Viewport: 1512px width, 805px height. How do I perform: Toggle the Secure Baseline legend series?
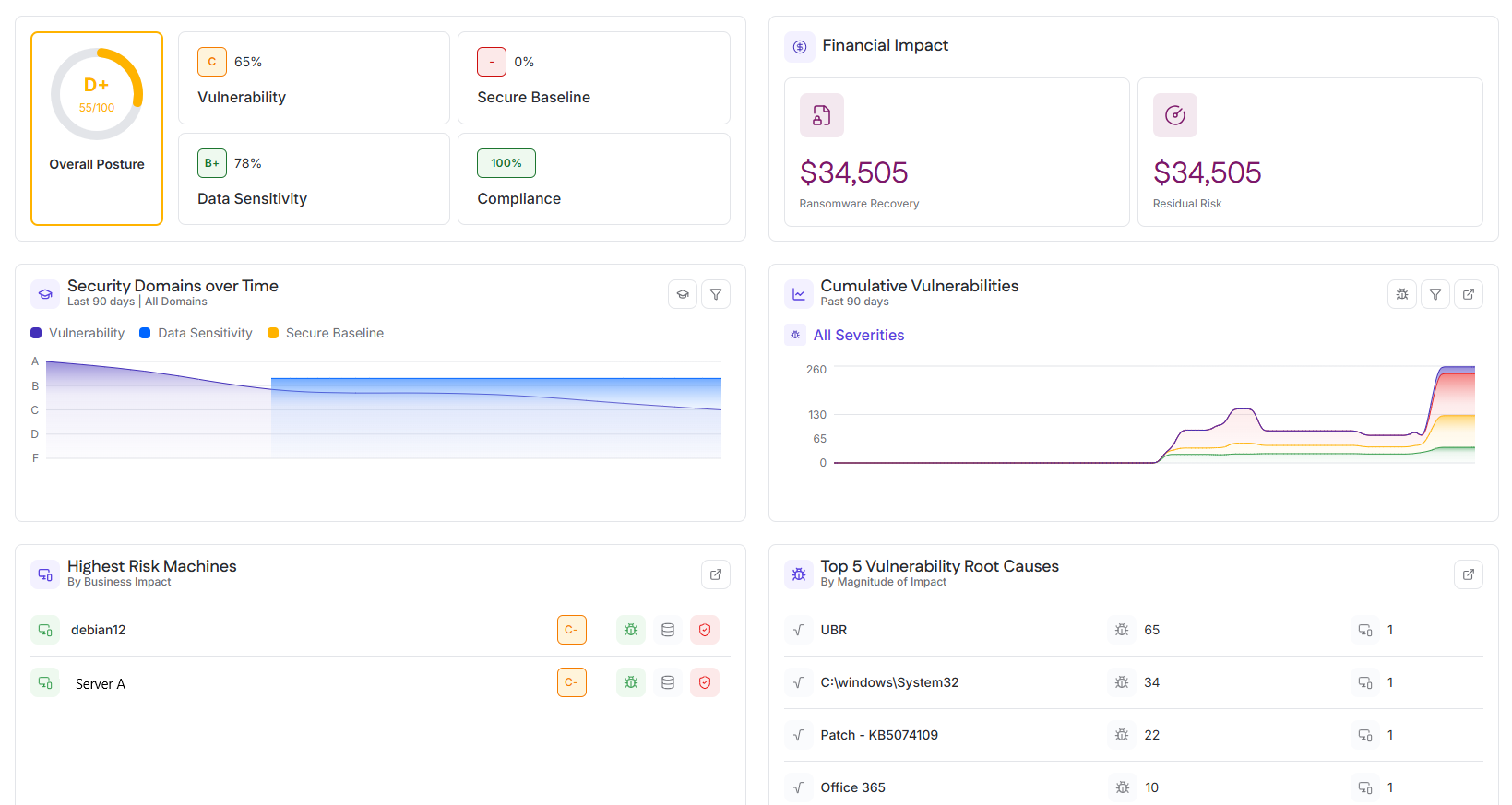point(326,333)
